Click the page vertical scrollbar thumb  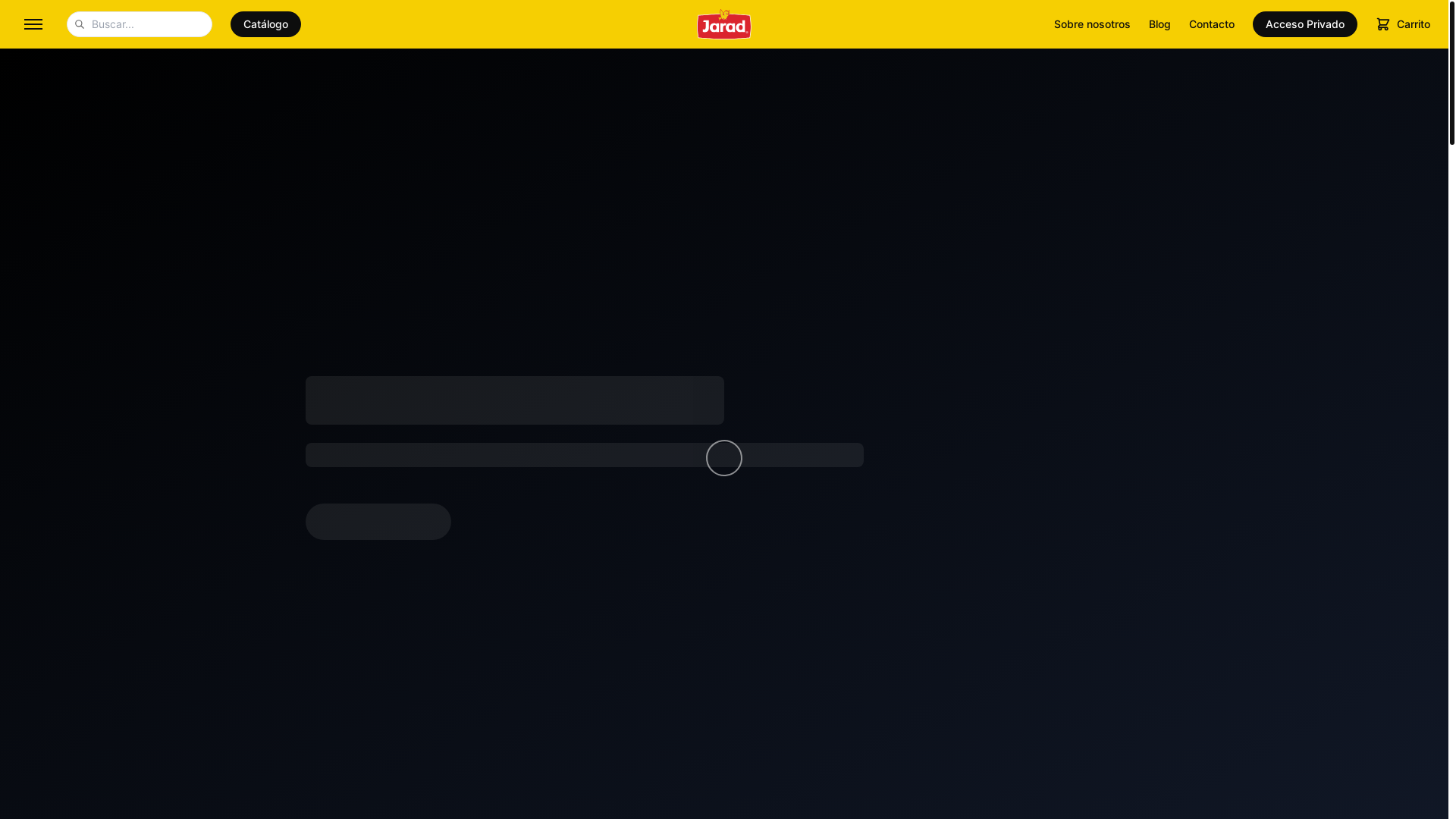pos(1452,73)
